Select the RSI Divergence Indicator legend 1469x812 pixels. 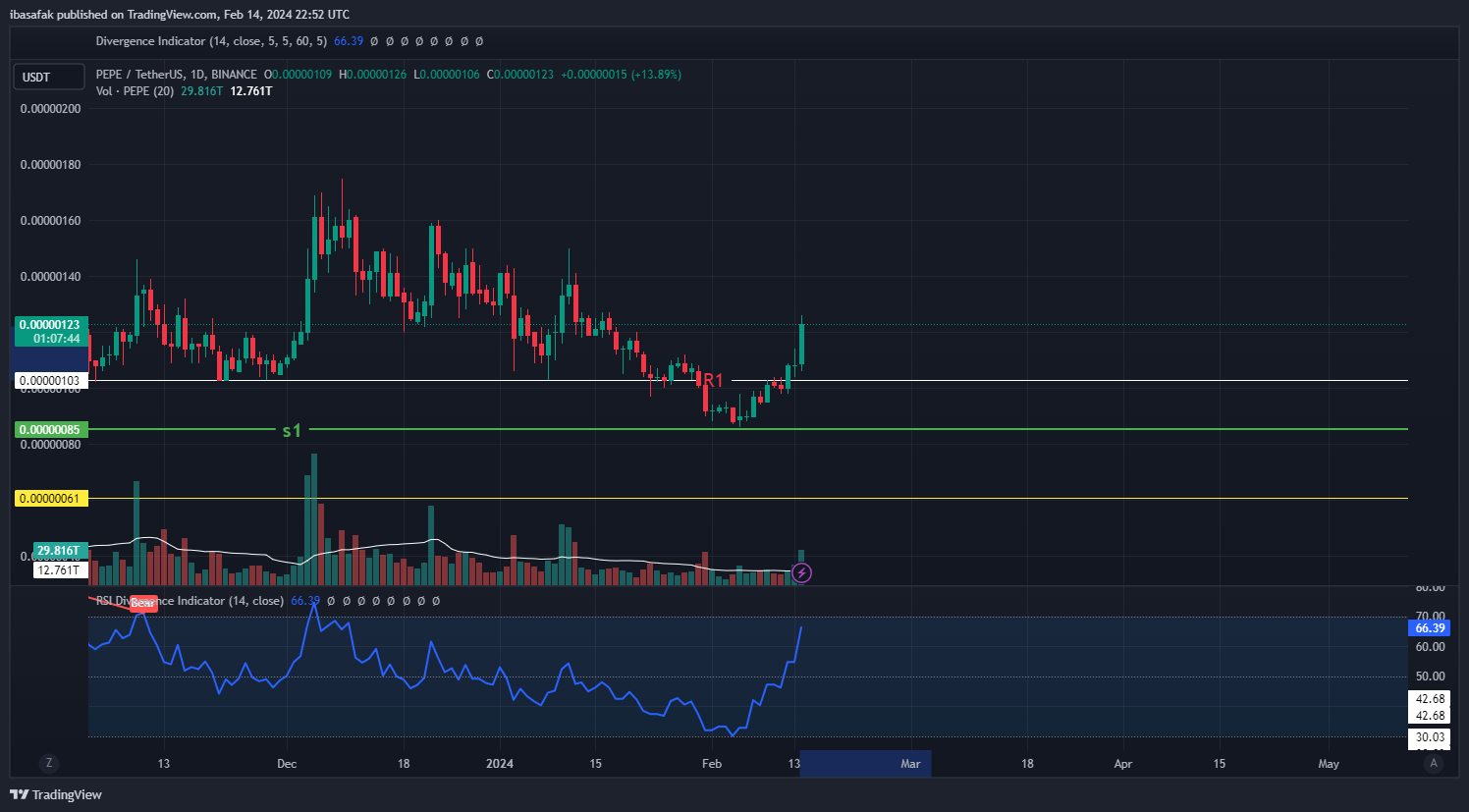click(190, 601)
